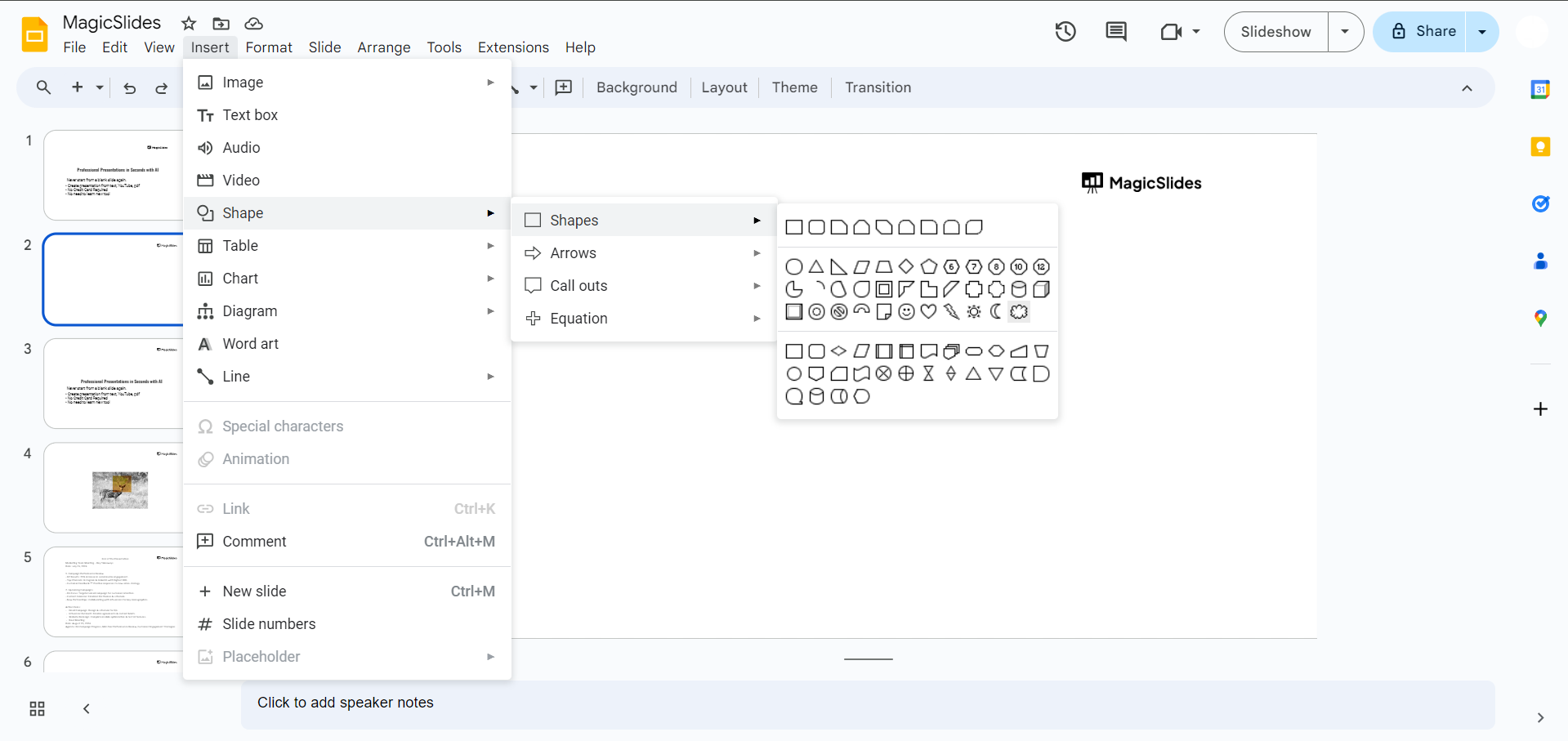The width and height of the screenshot is (1568, 741).
Task: Open Background settings
Action: pos(637,87)
